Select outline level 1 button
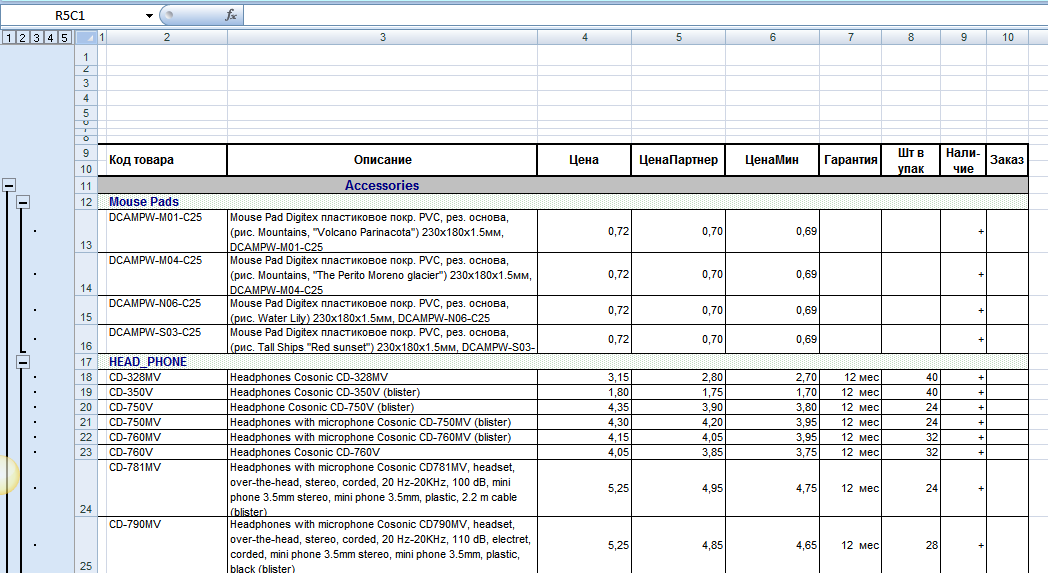Screen dimensions: 1048x573 (x=9, y=37)
